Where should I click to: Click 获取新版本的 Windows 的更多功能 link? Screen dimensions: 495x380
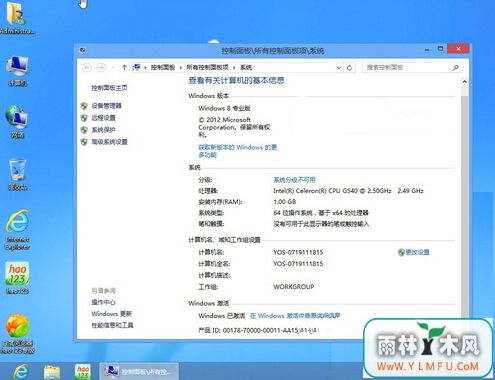coord(238,151)
